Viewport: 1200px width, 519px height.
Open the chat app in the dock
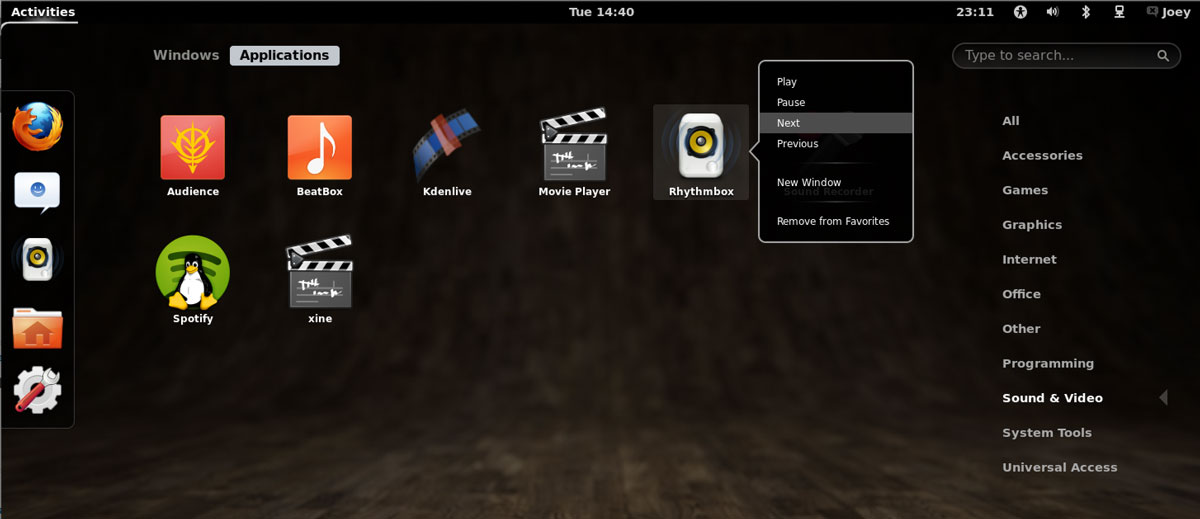click(x=37, y=191)
